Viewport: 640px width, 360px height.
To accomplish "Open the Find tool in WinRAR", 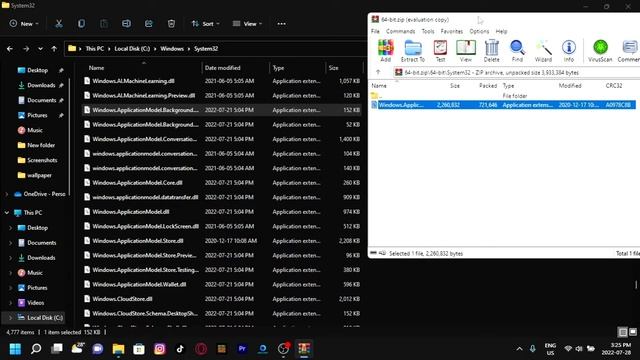I will pyautogui.click(x=517, y=51).
